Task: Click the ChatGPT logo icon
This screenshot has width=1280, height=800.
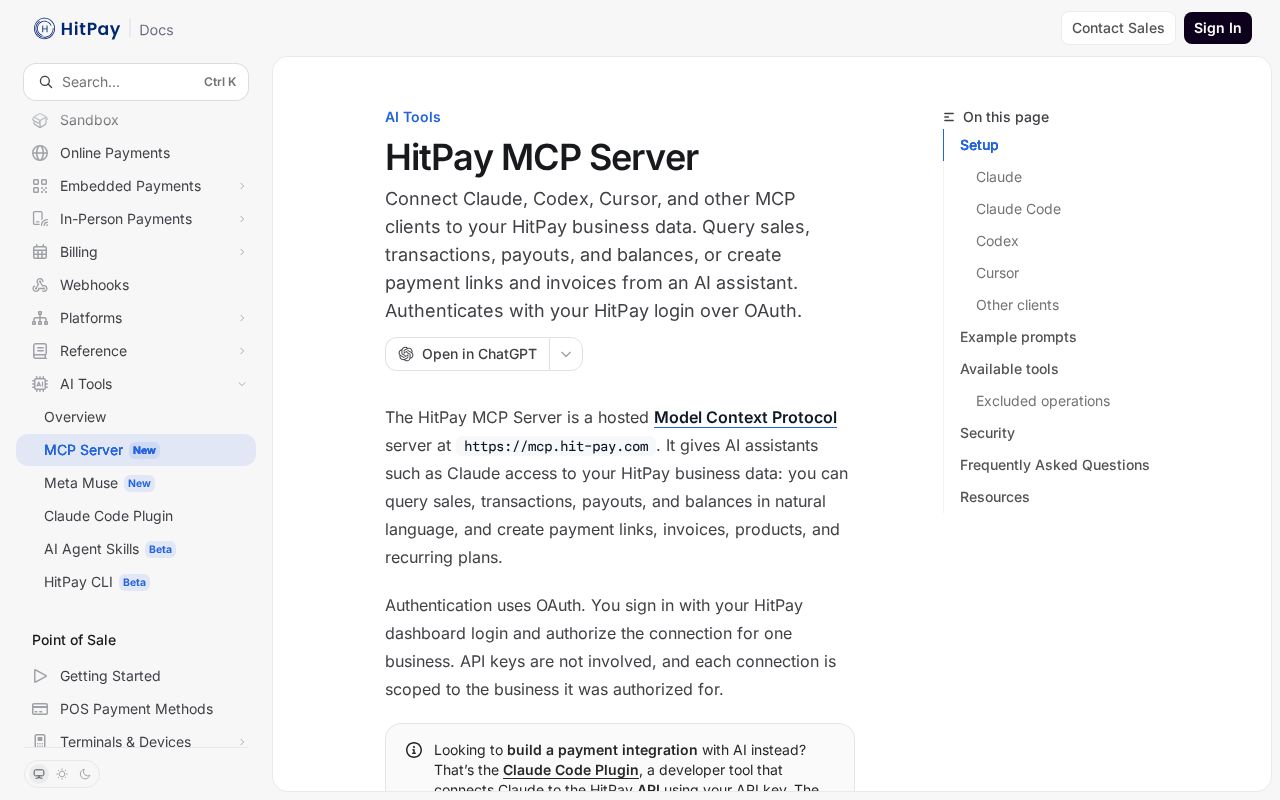Action: coord(406,354)
